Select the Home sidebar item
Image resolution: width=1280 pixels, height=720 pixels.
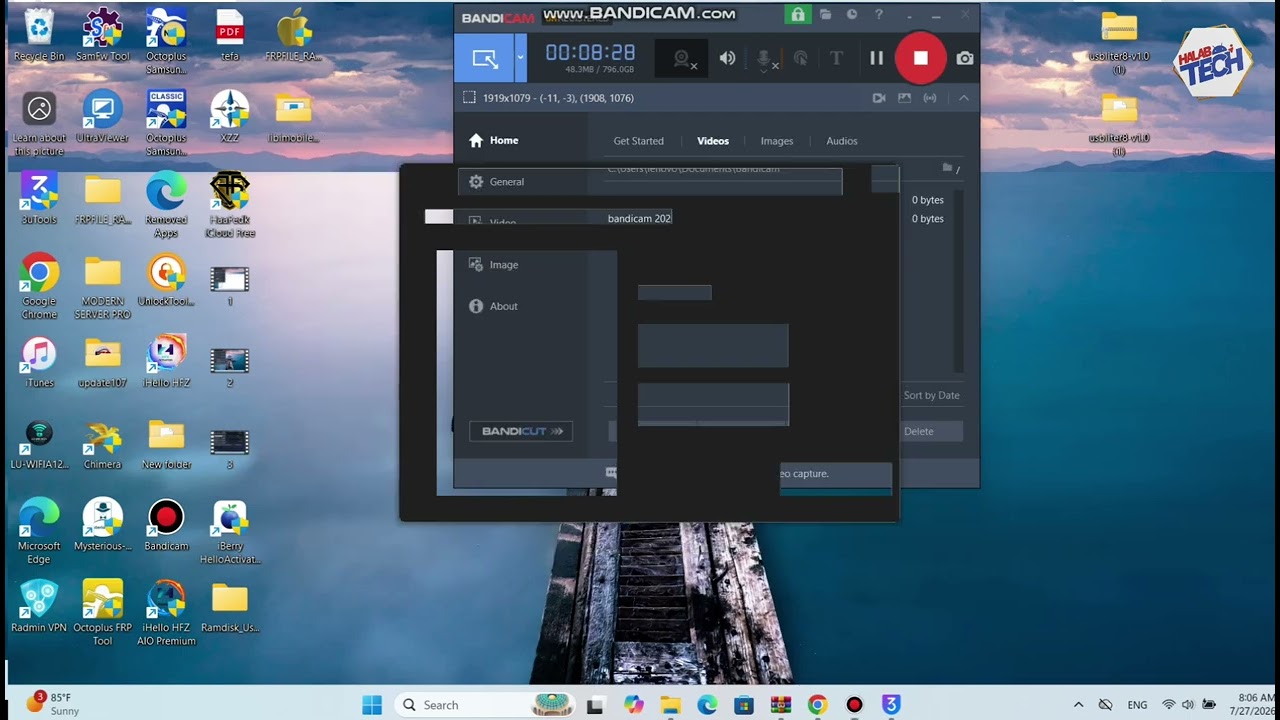494,140
